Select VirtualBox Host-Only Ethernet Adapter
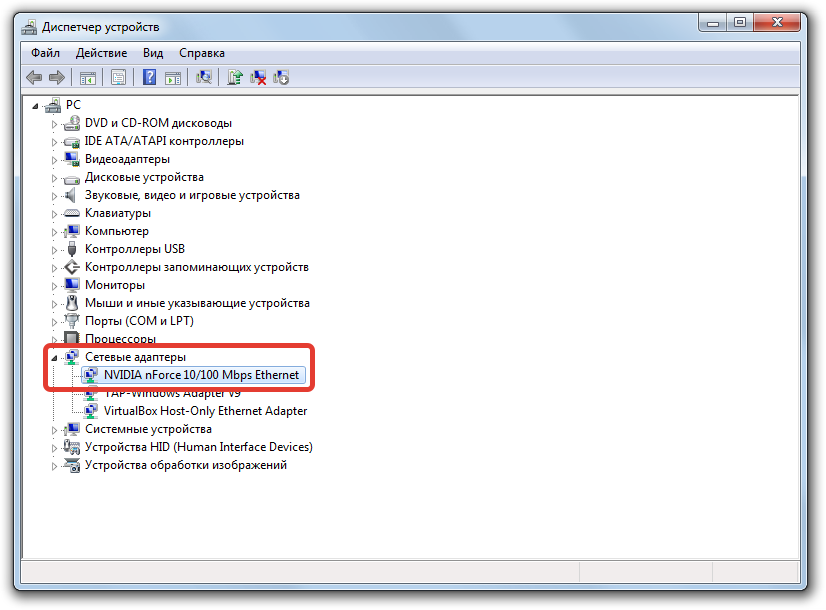 (205, 411)
